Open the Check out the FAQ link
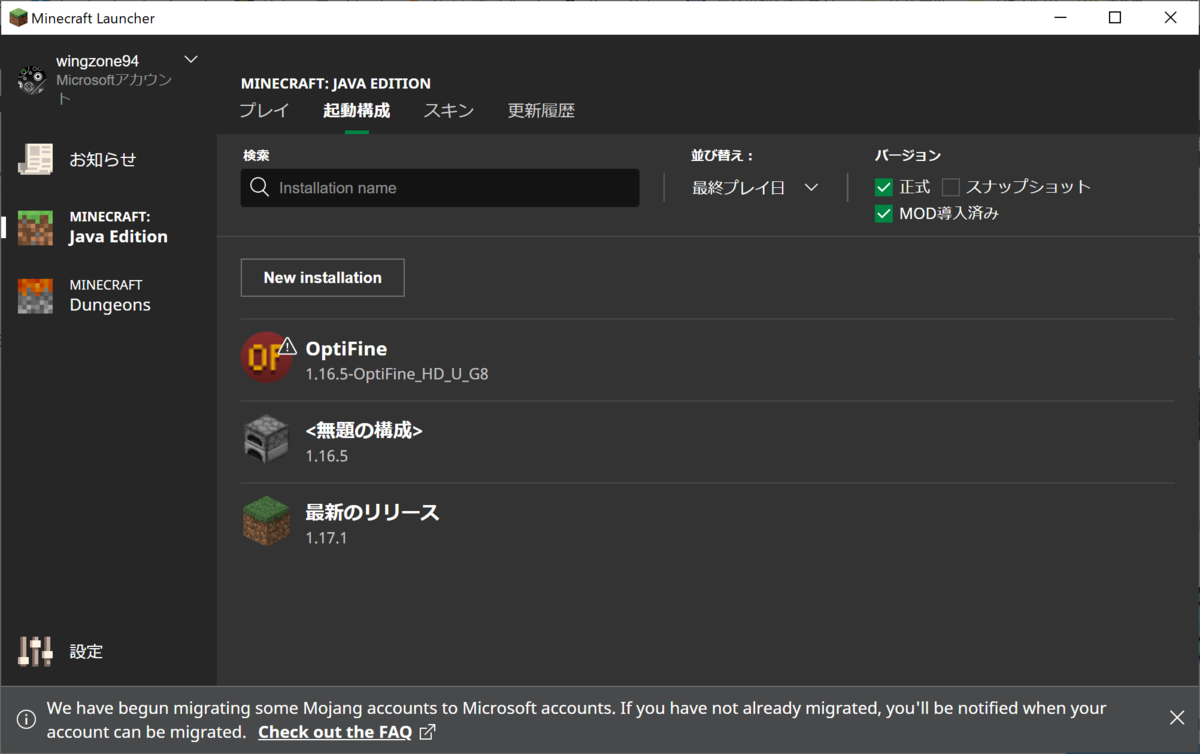The width and height of the screenshot is (1200, 754). 335,732
